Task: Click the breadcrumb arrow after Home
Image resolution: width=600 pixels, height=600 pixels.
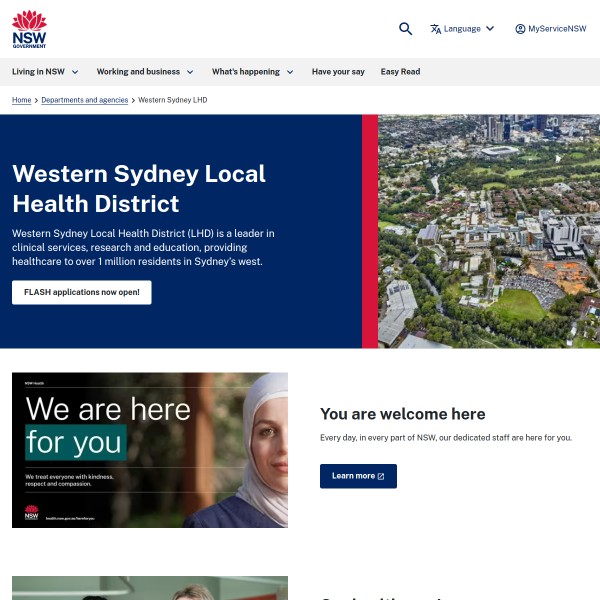Action: tap(36, 100)
